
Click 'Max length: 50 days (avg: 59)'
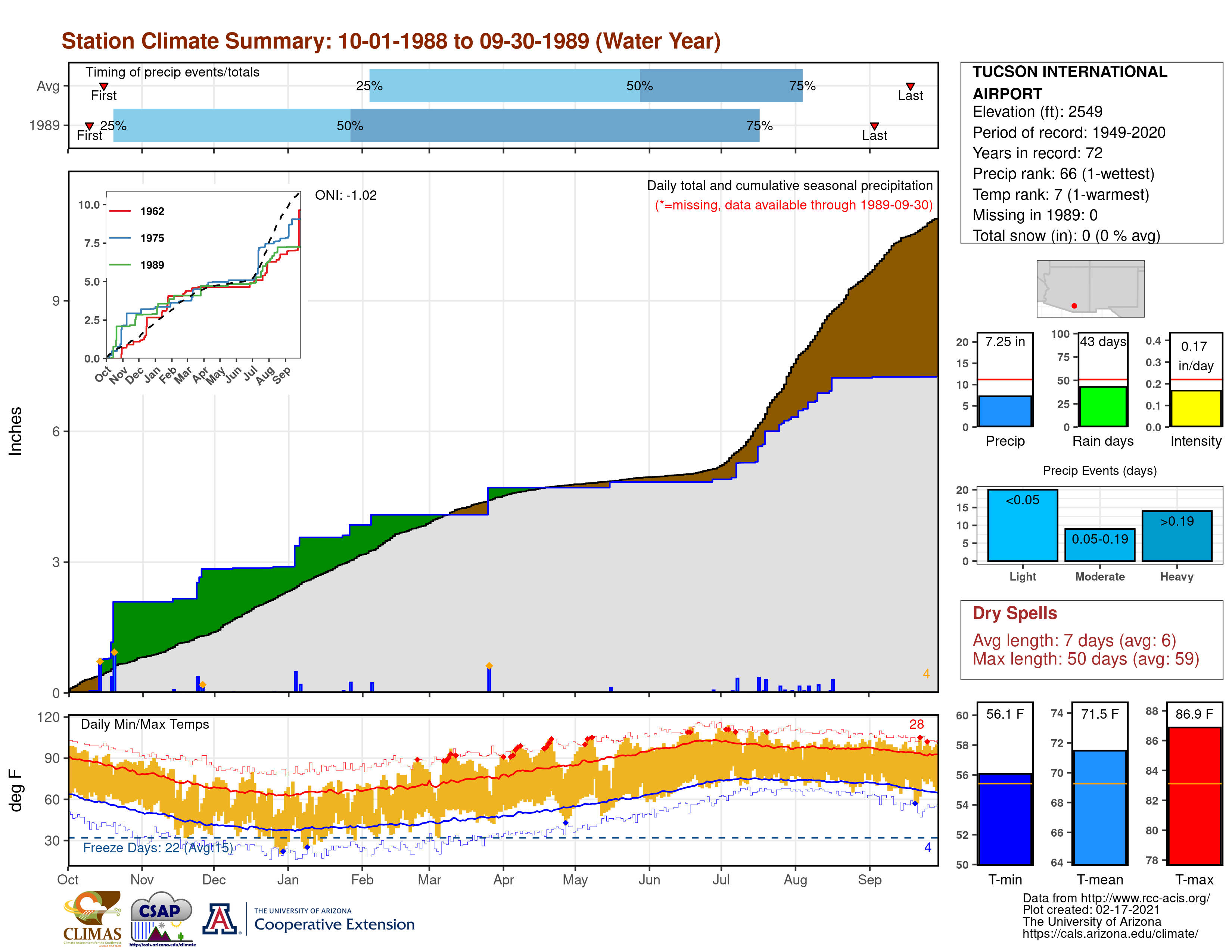(1085, 659)
